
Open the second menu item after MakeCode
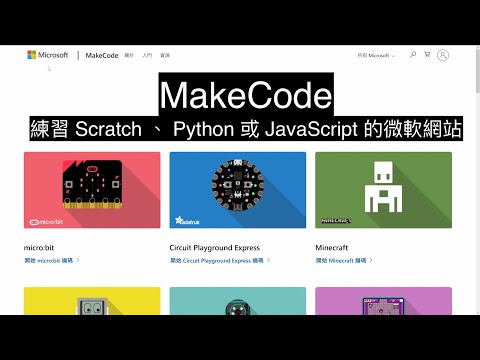point(147,55)
